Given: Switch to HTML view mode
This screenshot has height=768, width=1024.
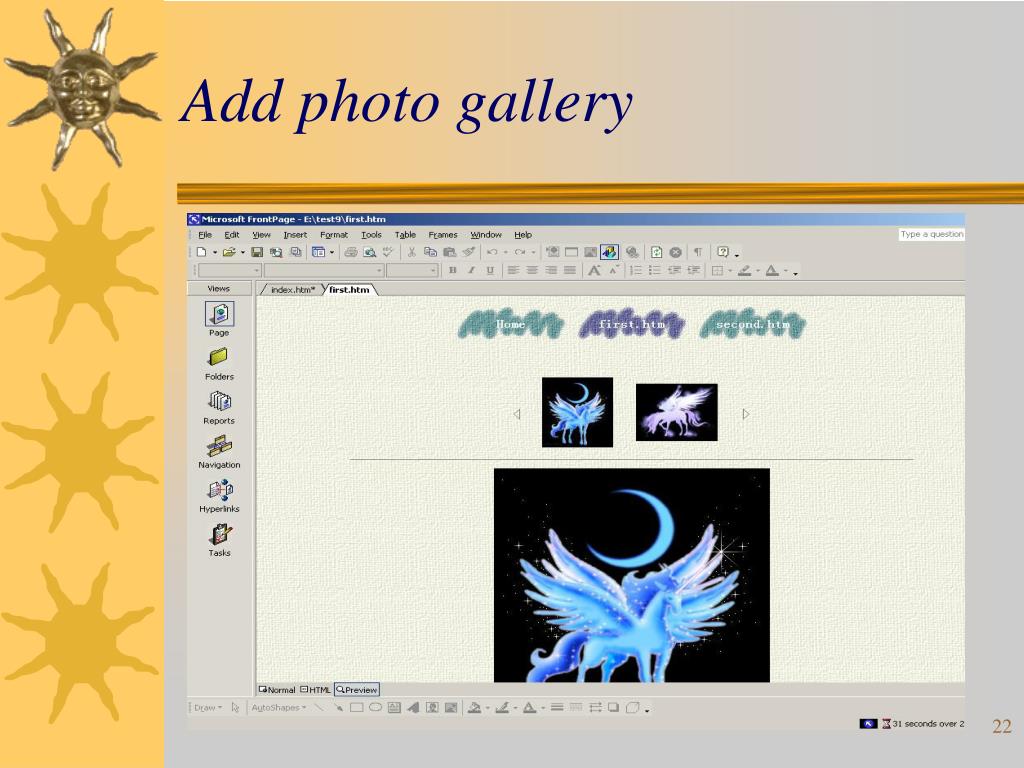Looking at the screenshot, I should [315, 690].
